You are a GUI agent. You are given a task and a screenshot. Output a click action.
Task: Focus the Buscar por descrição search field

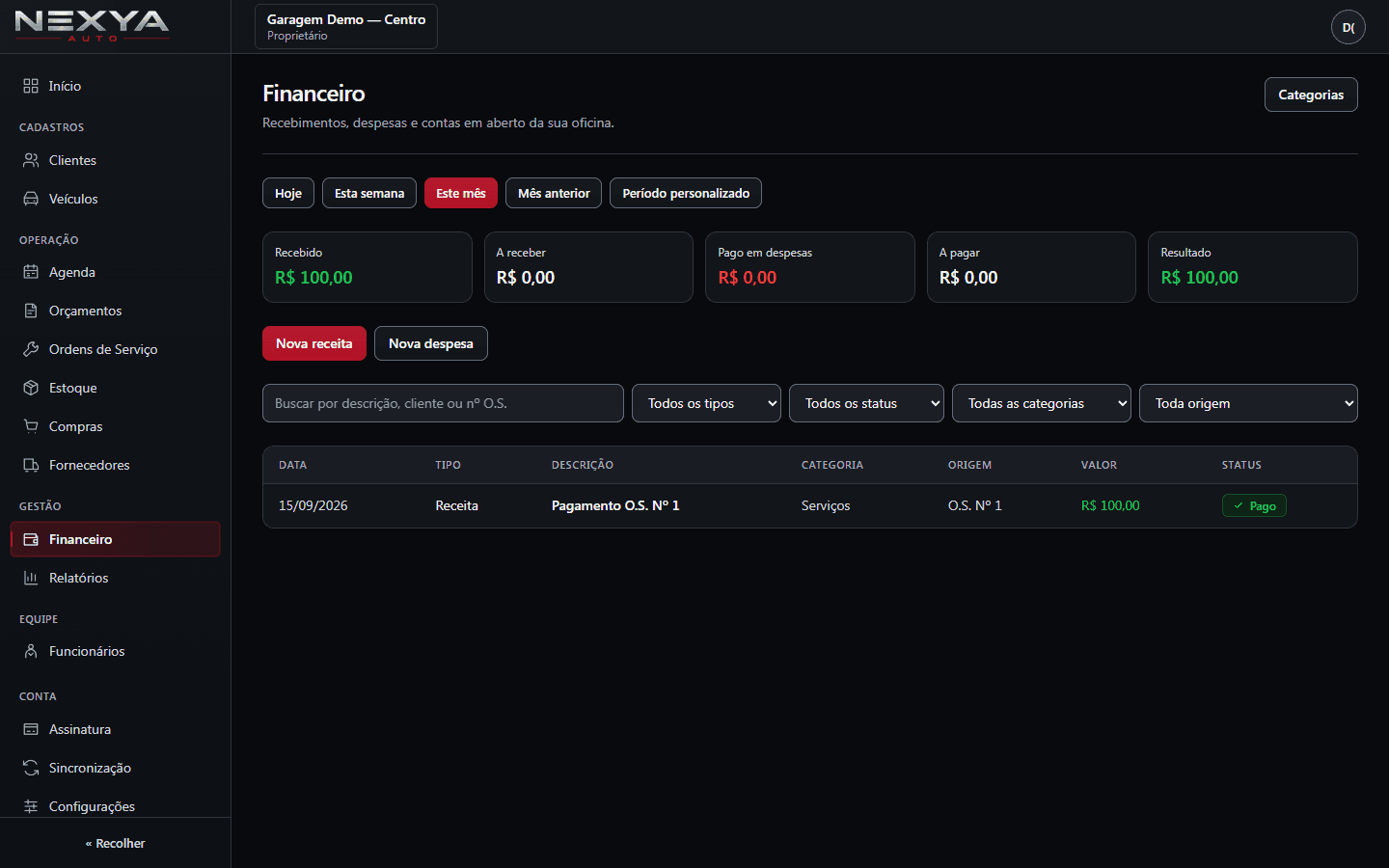(443, 403)
